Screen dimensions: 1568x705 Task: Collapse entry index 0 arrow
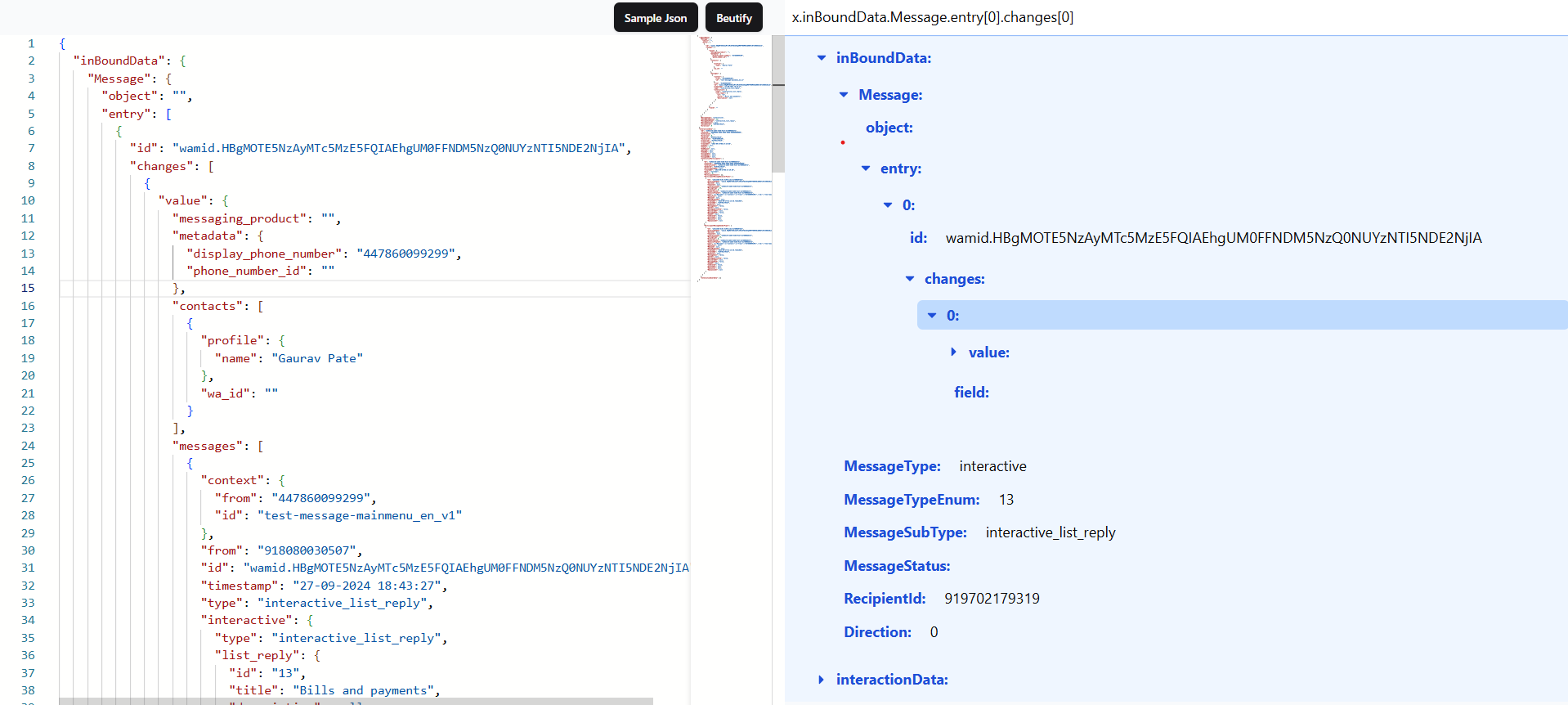[x=888, y=205]
